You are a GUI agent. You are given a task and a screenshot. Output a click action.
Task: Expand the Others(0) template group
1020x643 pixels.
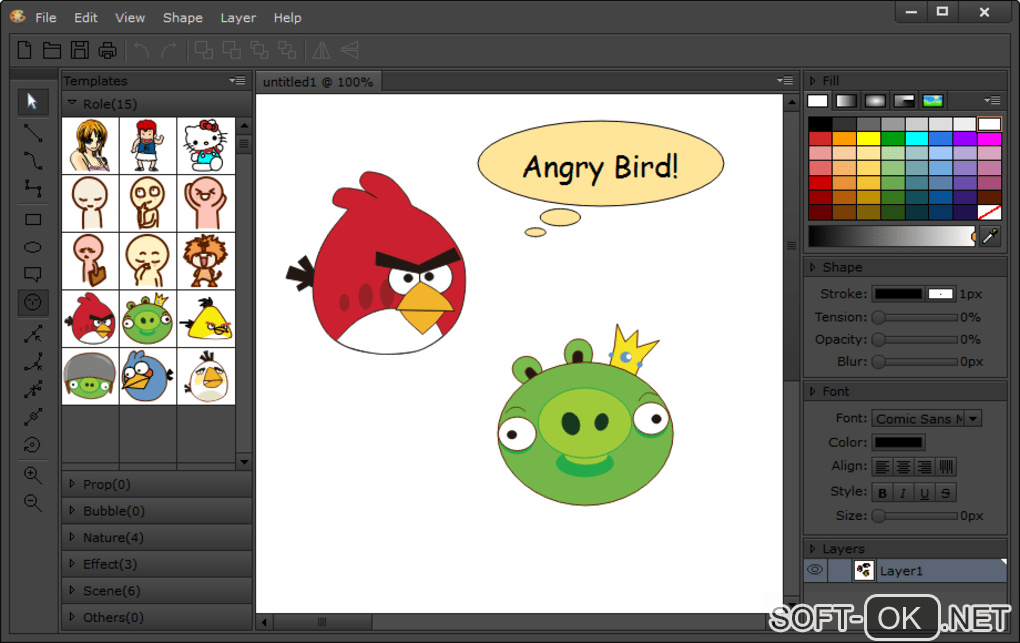click(x=156, y=617)
